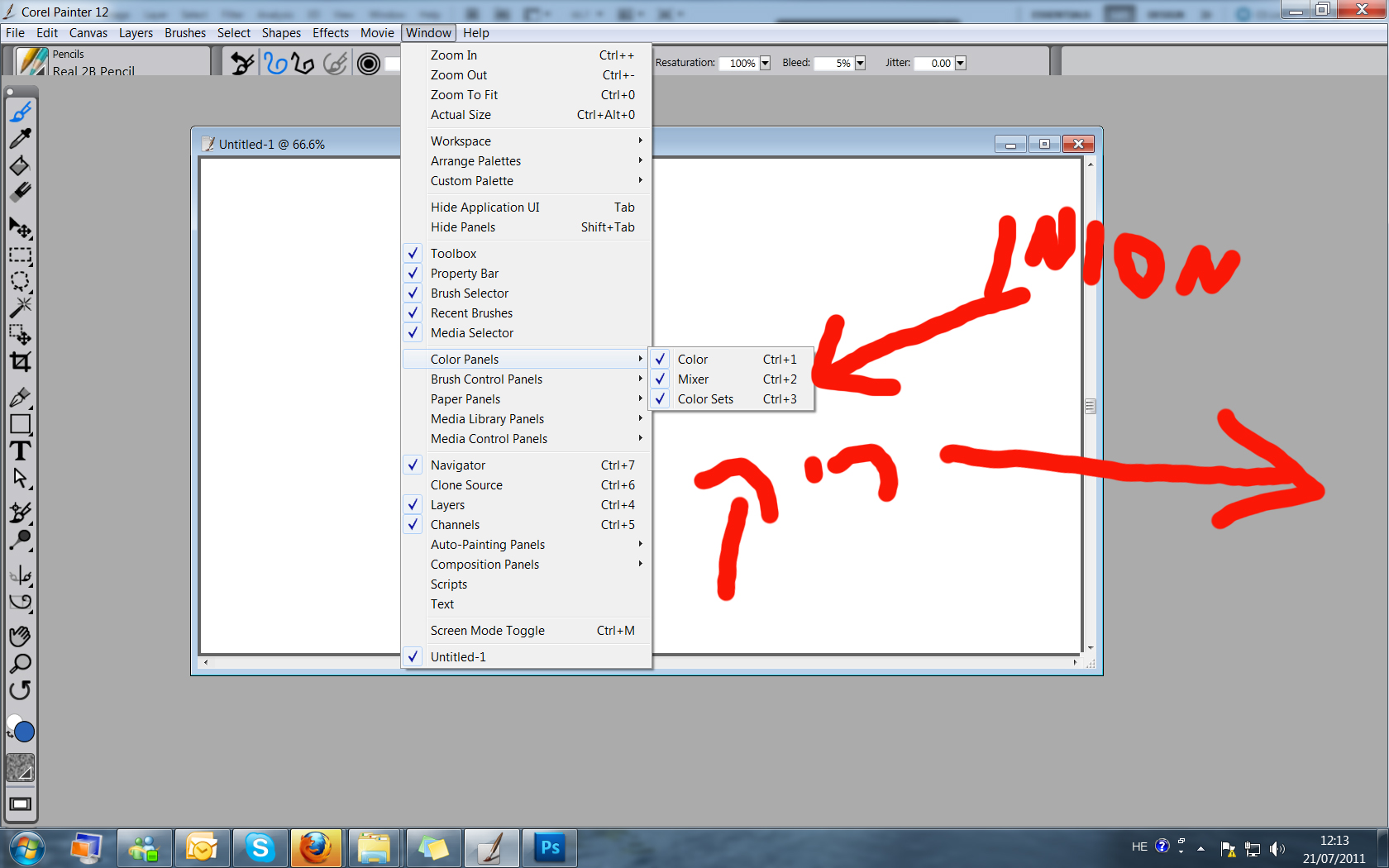Select the Magnifier tool

click(21, 663)
